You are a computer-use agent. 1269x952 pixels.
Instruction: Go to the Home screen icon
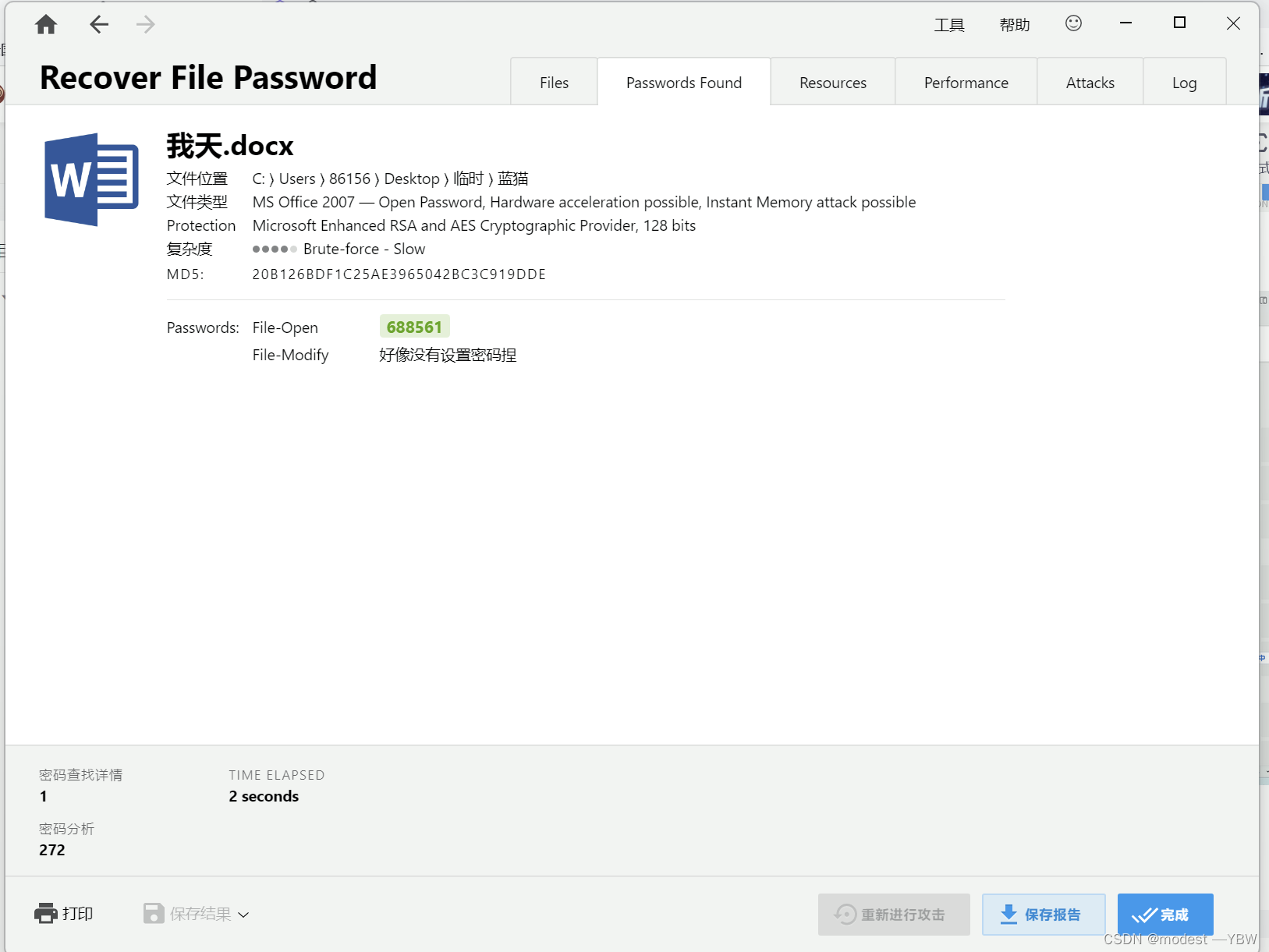pyautogui.click(x=46, y=25)
